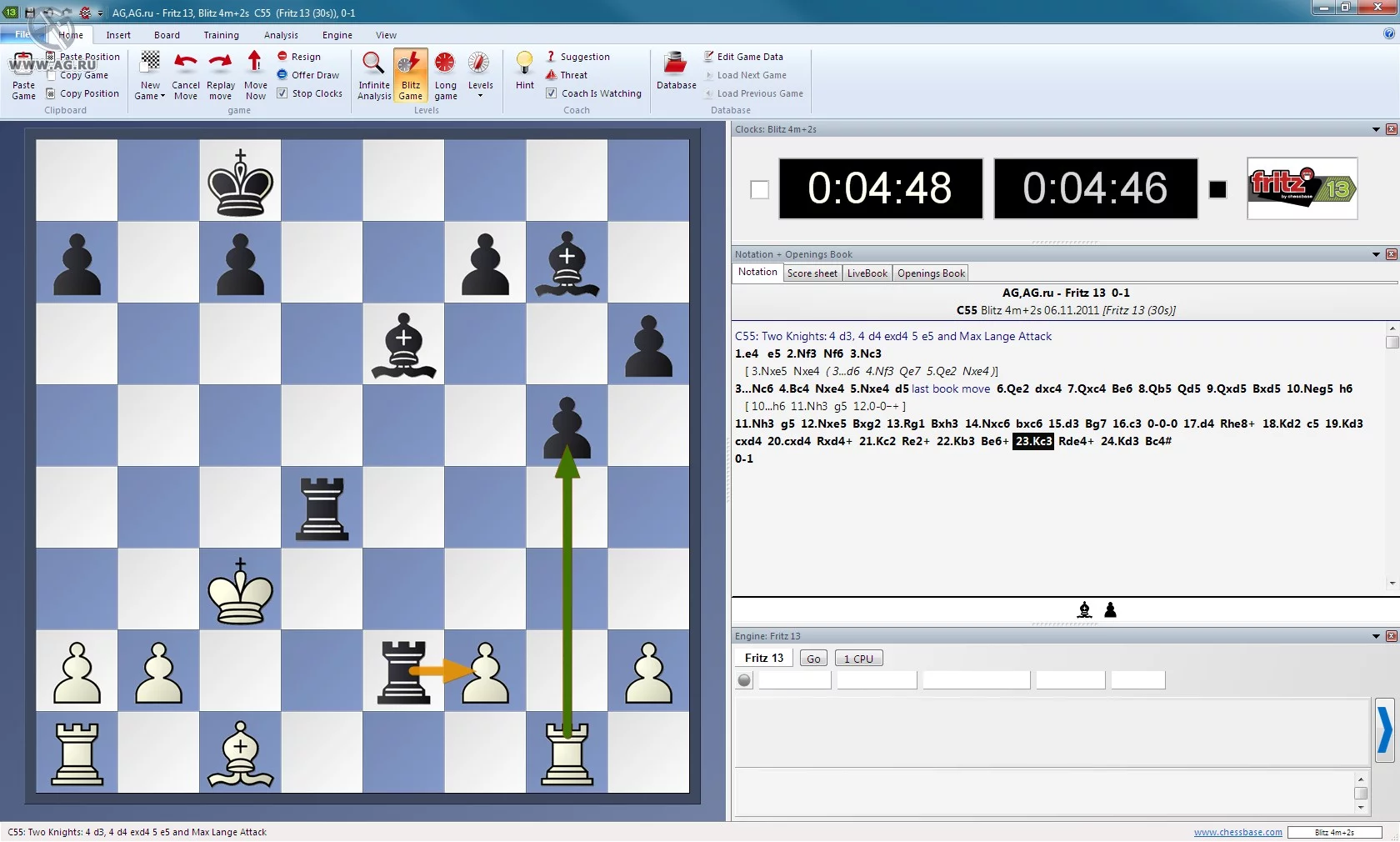The image size is (1400, 842).
Task: Open the Database icon
Action: tap(676, 64)
